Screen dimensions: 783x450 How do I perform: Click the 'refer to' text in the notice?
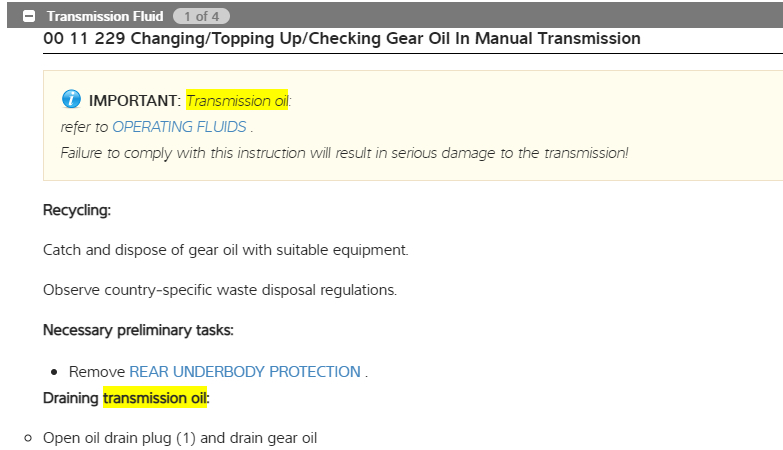pyautogui.click(x=84, y=127)
